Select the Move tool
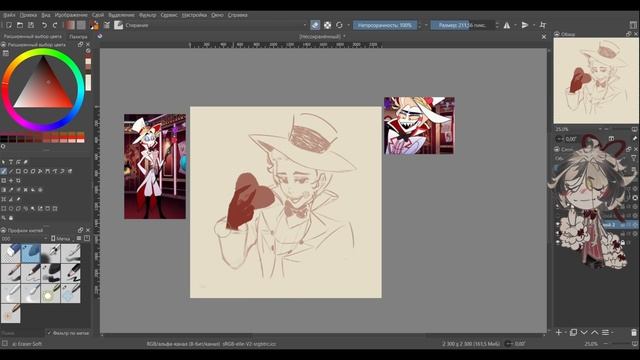 click(11, 180)
